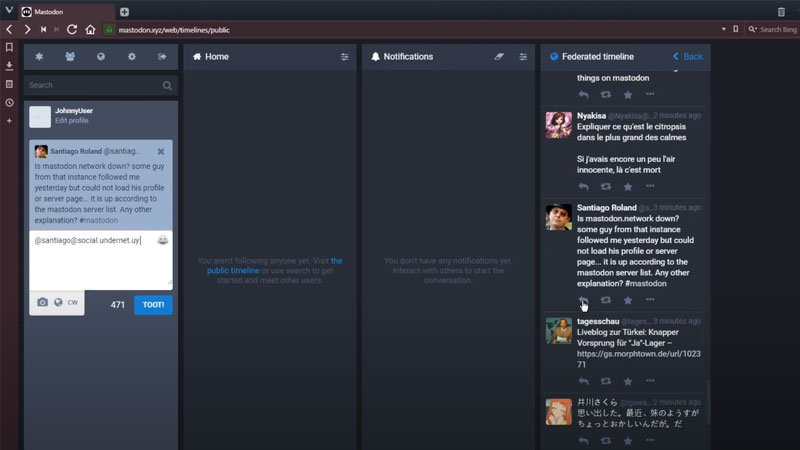
Task: Boost Santiago Roland's toot
Action: point(606,301)
